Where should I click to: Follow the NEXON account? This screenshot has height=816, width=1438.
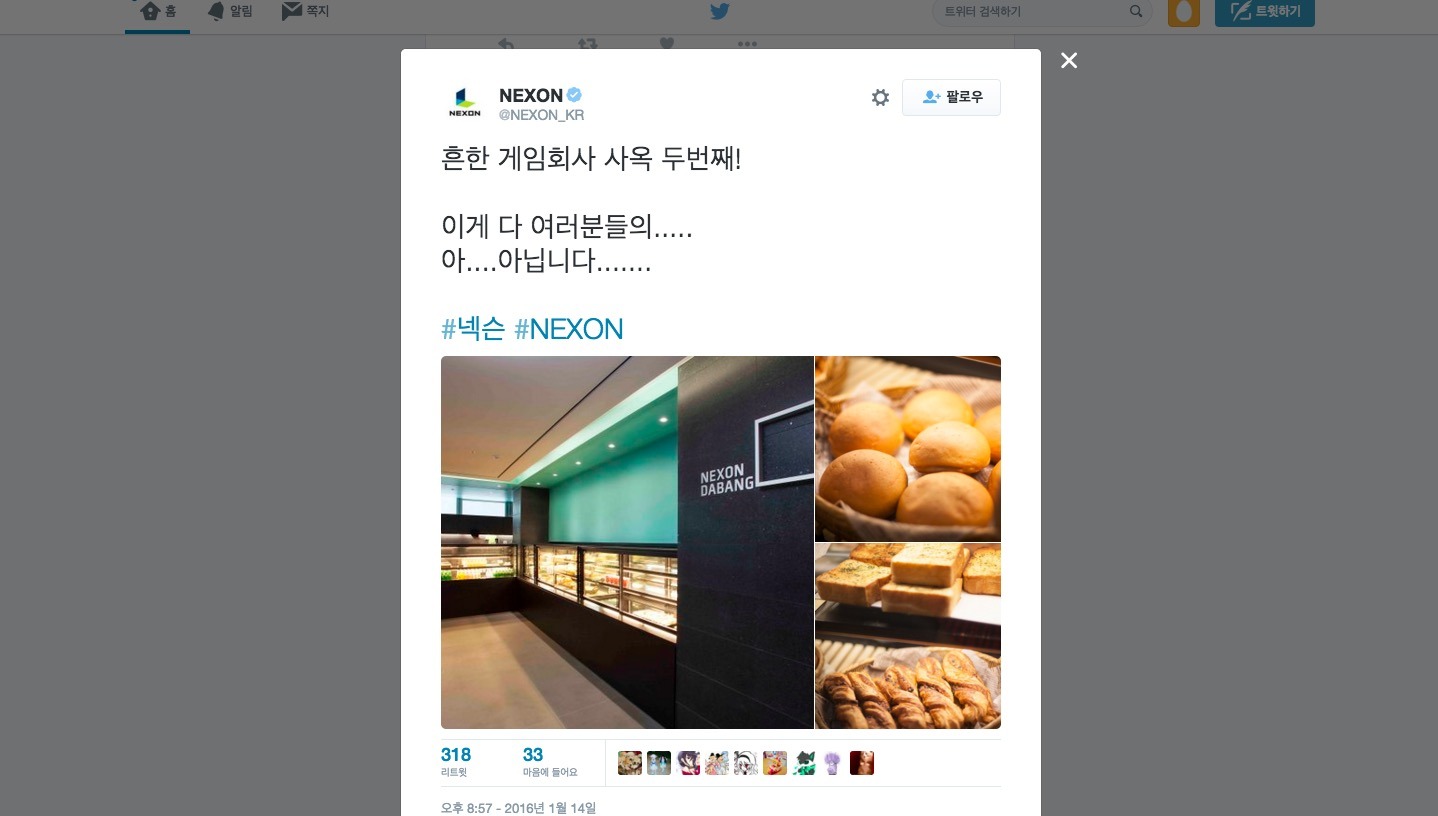(x=951, y=97)
